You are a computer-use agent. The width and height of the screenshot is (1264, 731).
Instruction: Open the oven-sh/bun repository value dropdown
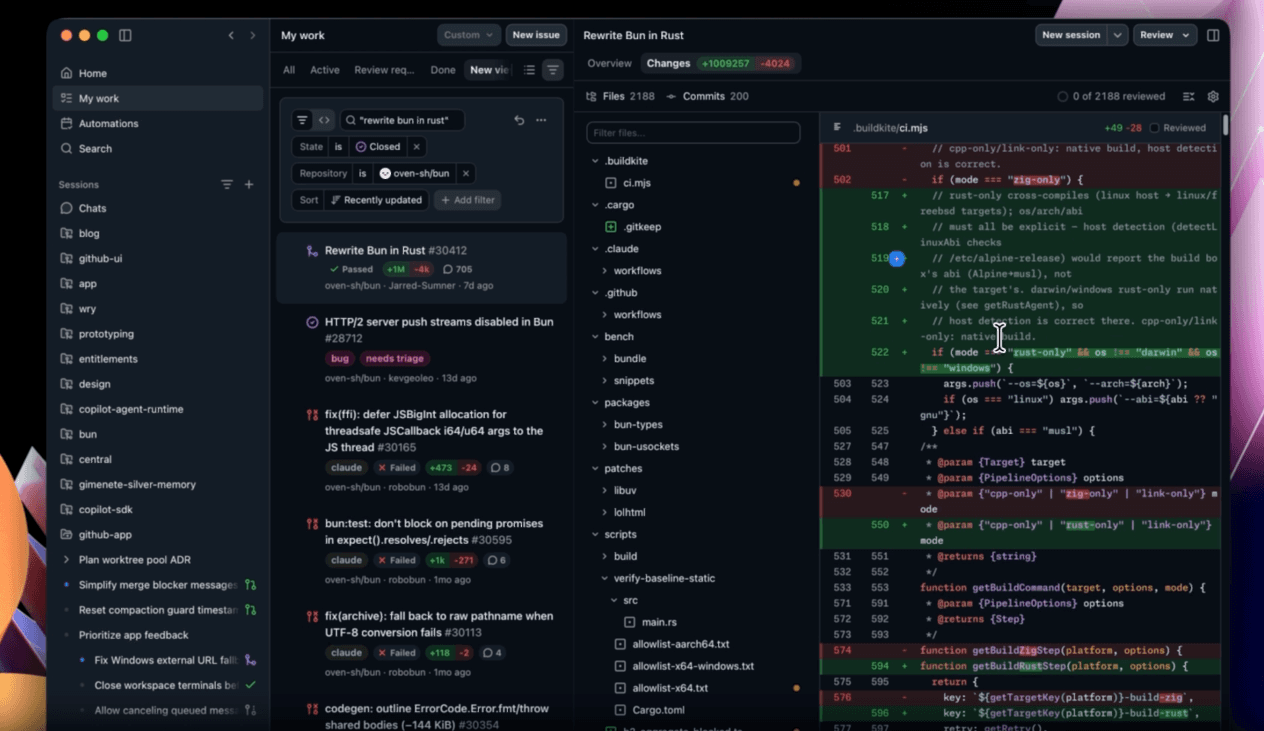(x=415, y=173)
